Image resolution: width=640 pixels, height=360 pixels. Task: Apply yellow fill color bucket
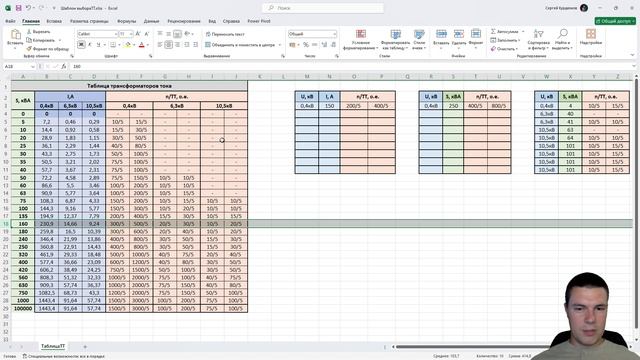[128, 45]
